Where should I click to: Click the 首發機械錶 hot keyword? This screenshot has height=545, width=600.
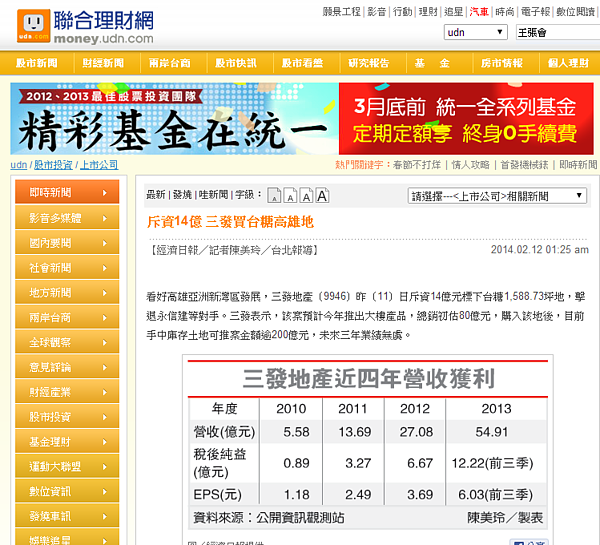[x=524, y=165]
